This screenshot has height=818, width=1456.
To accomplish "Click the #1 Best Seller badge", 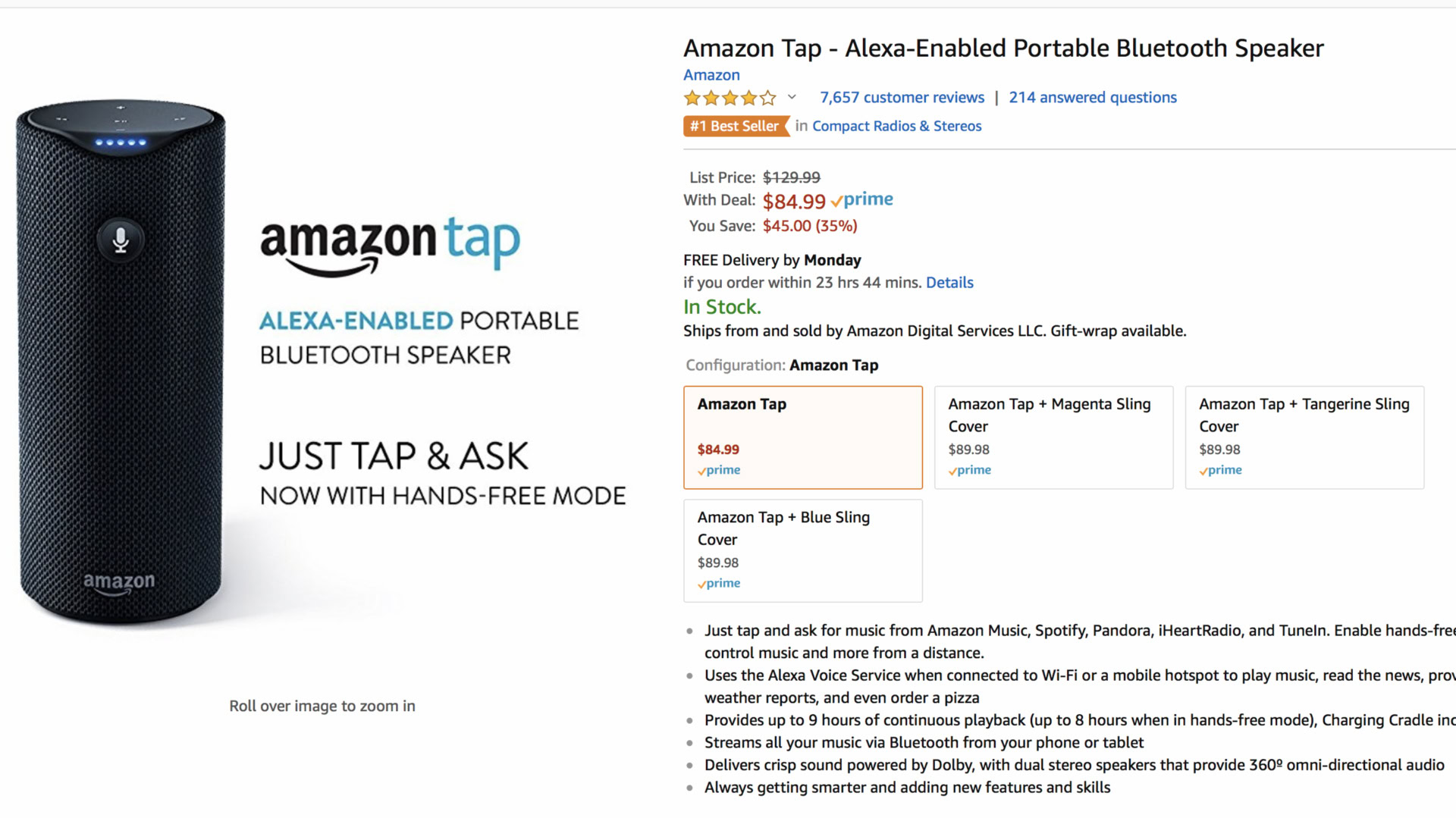I will tap(735, 127).
